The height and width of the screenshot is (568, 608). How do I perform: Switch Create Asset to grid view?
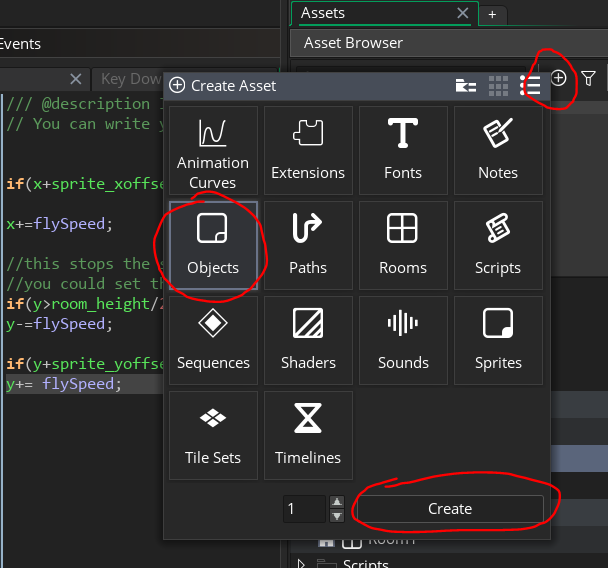pyautogui.click(x=498, y=86)
